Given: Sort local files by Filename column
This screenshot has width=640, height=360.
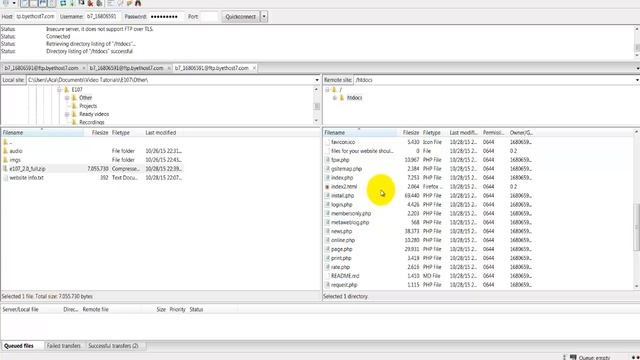Looking at the screenshot, I should [42, 133].
